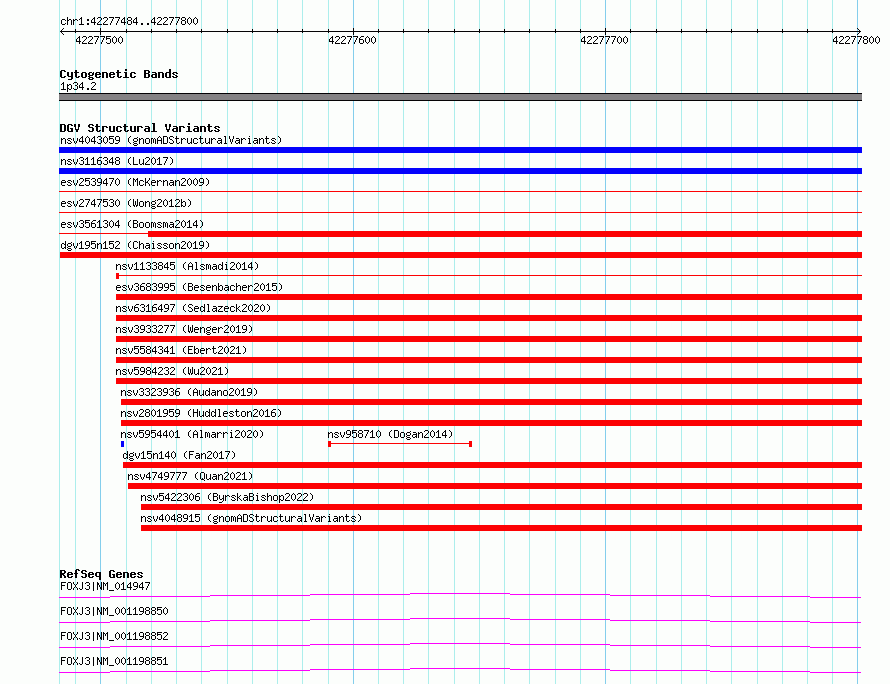The height and width of the screenshot is (684, 890).
Task: Click the blue bar under nsv4043059
Action: [460, 150]
